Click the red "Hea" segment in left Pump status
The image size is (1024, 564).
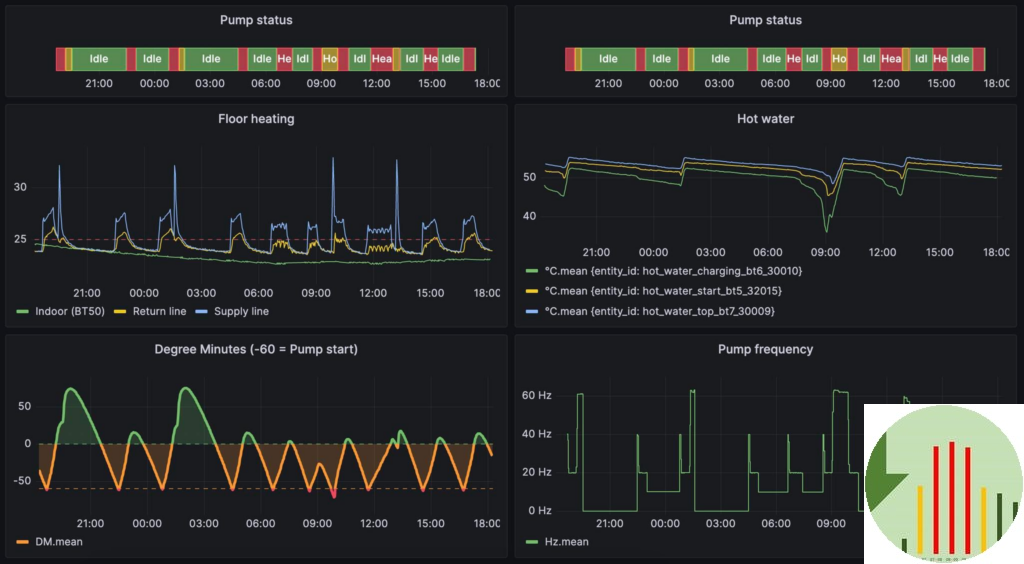pyautogui.click(x=381, y=59)
